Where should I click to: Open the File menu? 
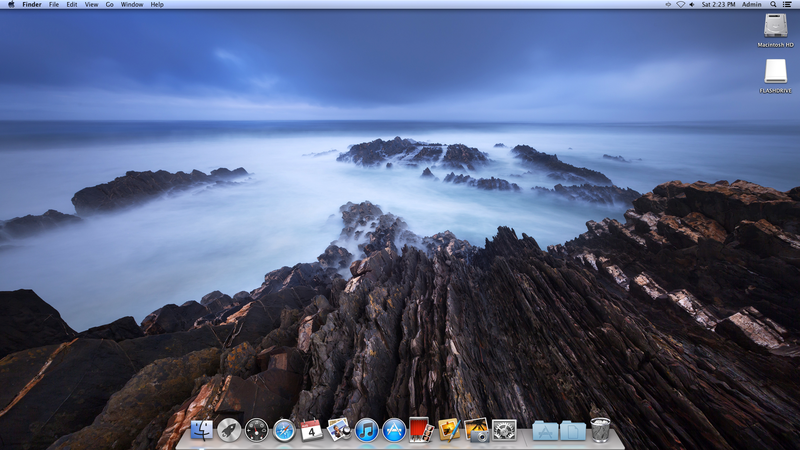54,5
